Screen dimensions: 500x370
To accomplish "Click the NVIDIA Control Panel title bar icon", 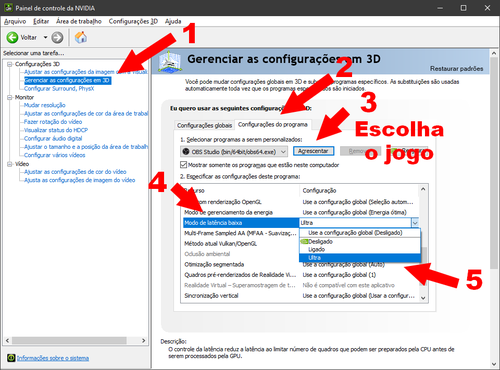I will pos(8,7).
